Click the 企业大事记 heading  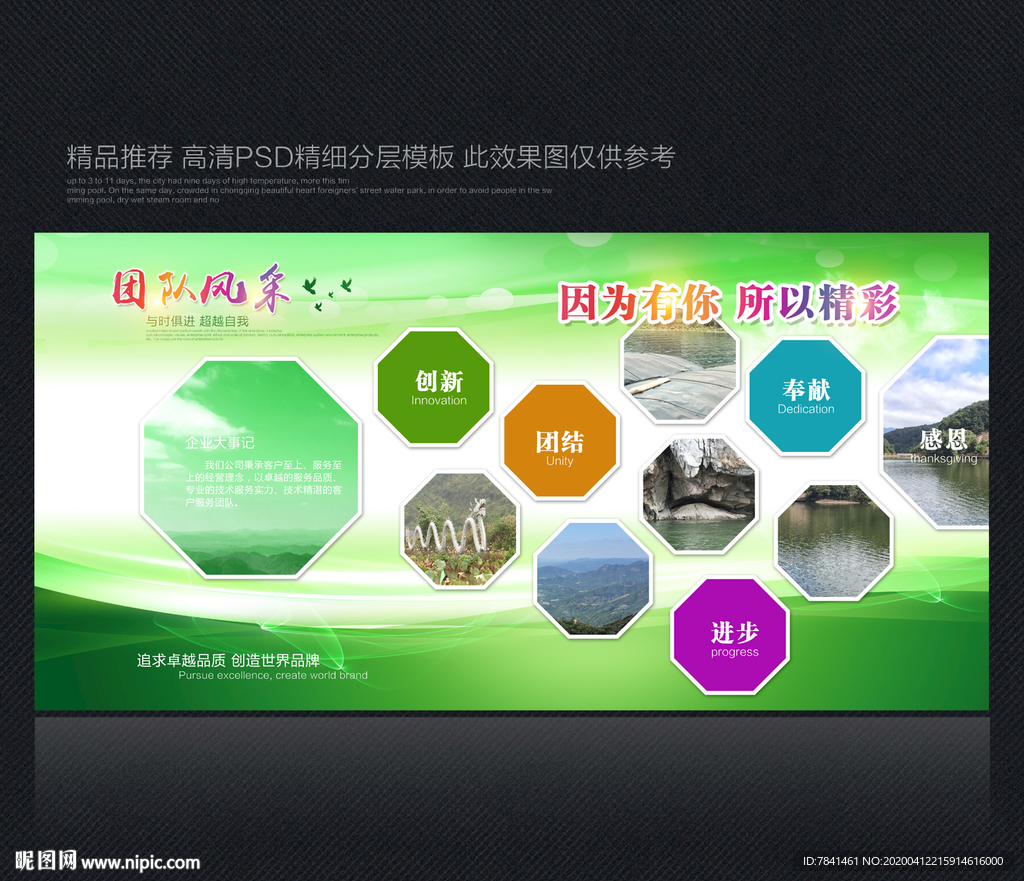(x=219, y=443)
